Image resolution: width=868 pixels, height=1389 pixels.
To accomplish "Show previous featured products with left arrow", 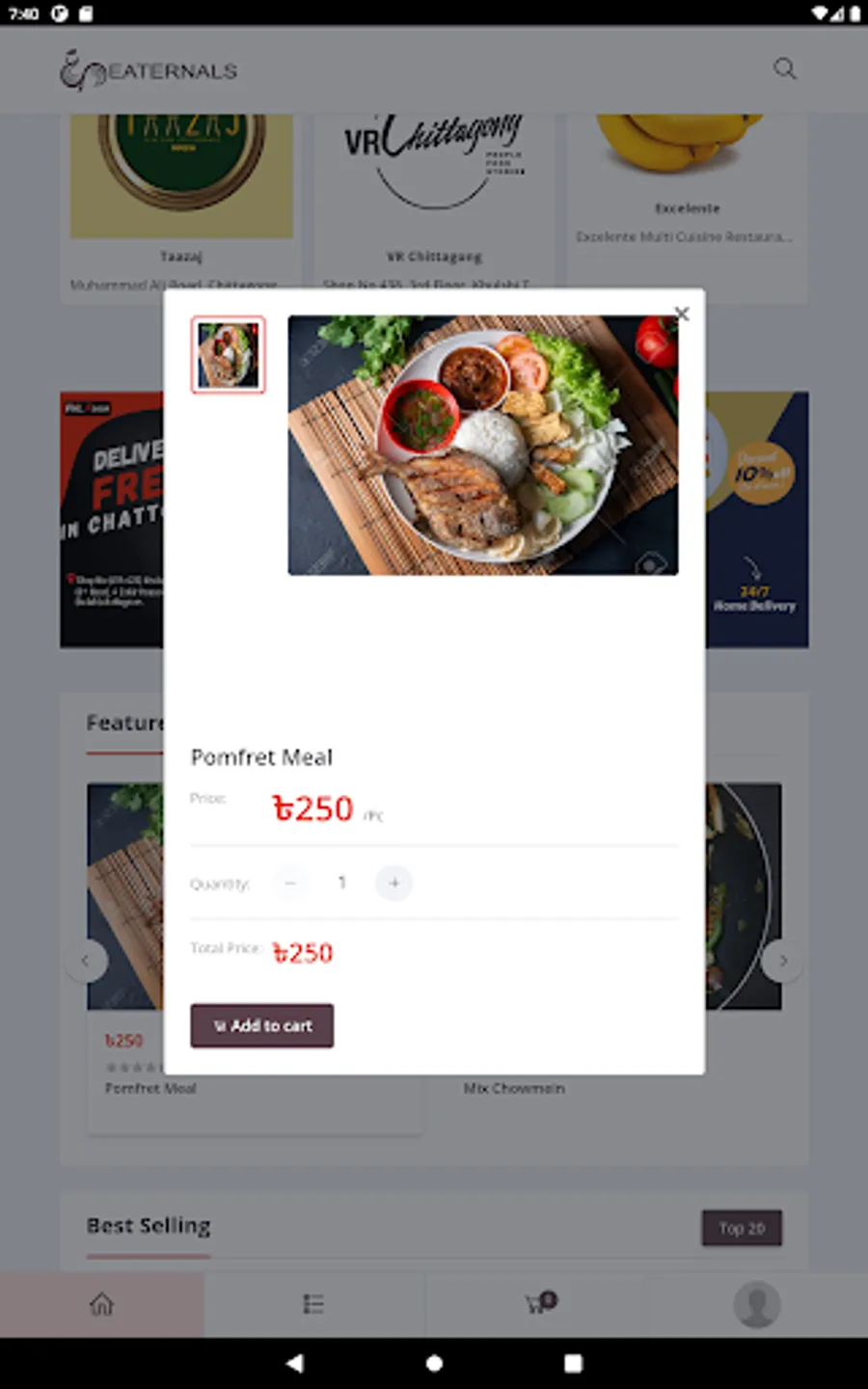I will click(86, 961).
